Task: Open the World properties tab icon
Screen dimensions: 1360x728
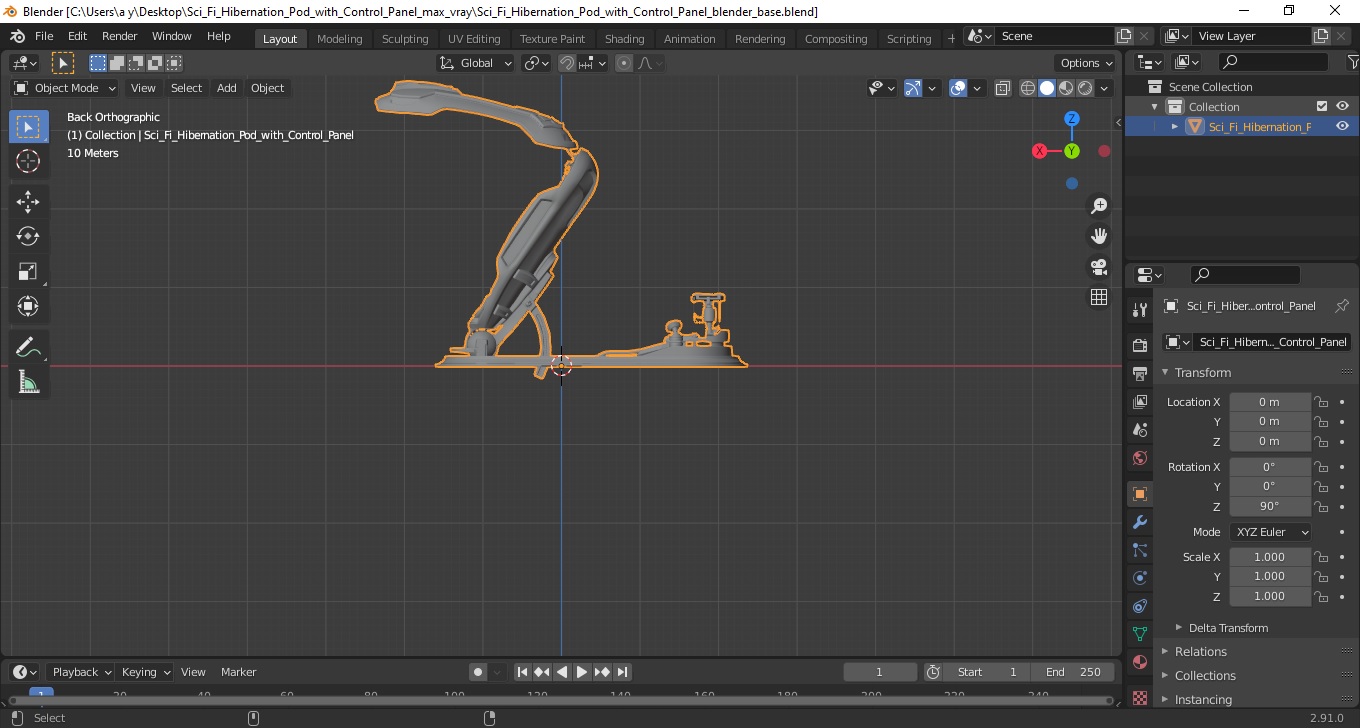Action: point(1139,458)
